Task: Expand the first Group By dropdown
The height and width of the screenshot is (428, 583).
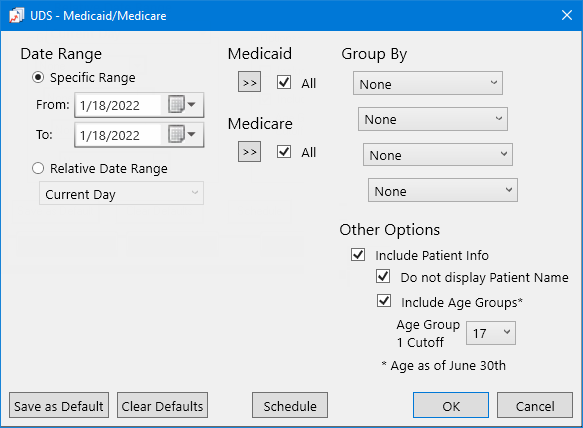Action: [x=428, y=83]
